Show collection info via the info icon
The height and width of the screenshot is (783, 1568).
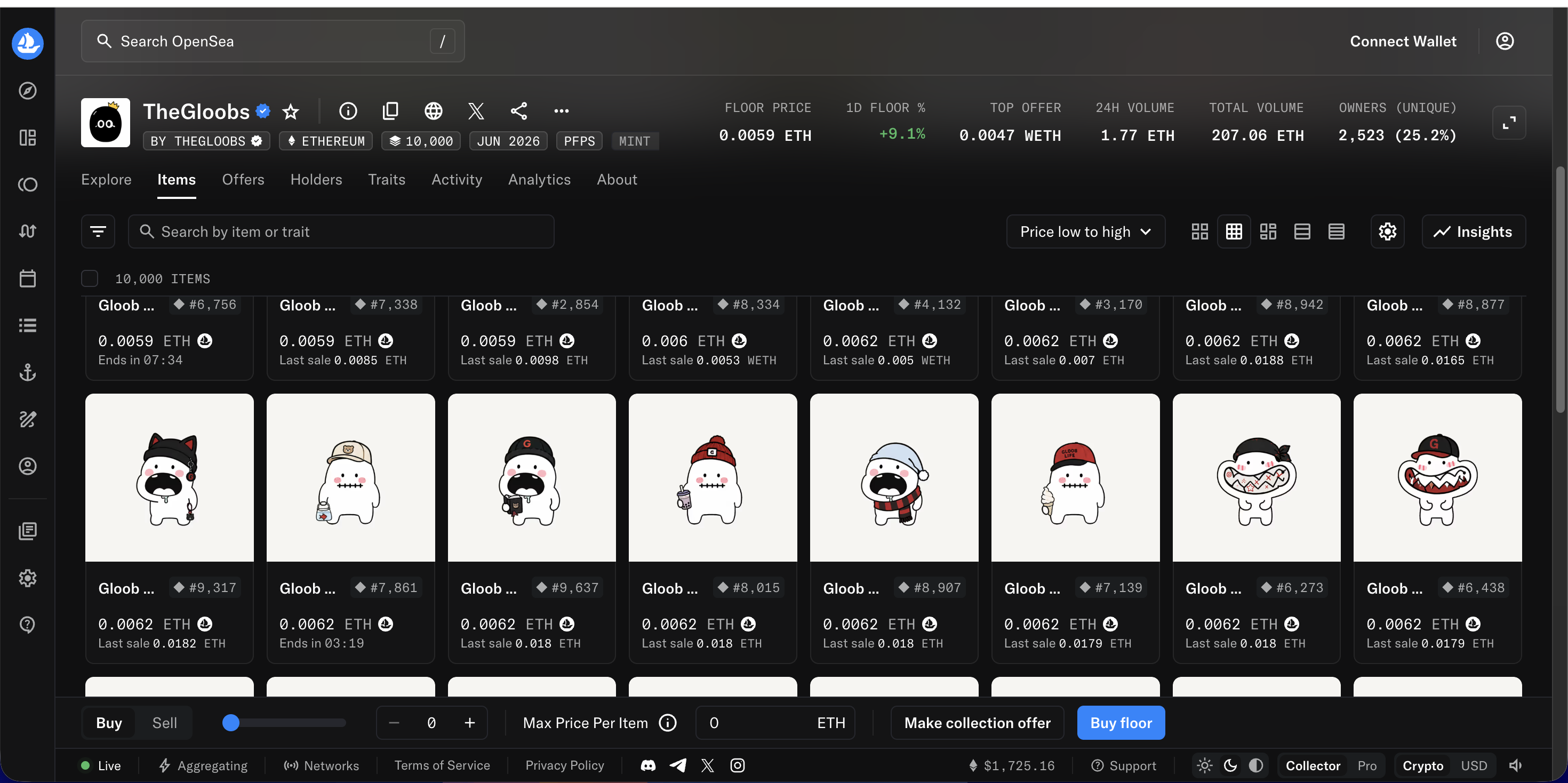pyautogui.click(x=348, y=111)
